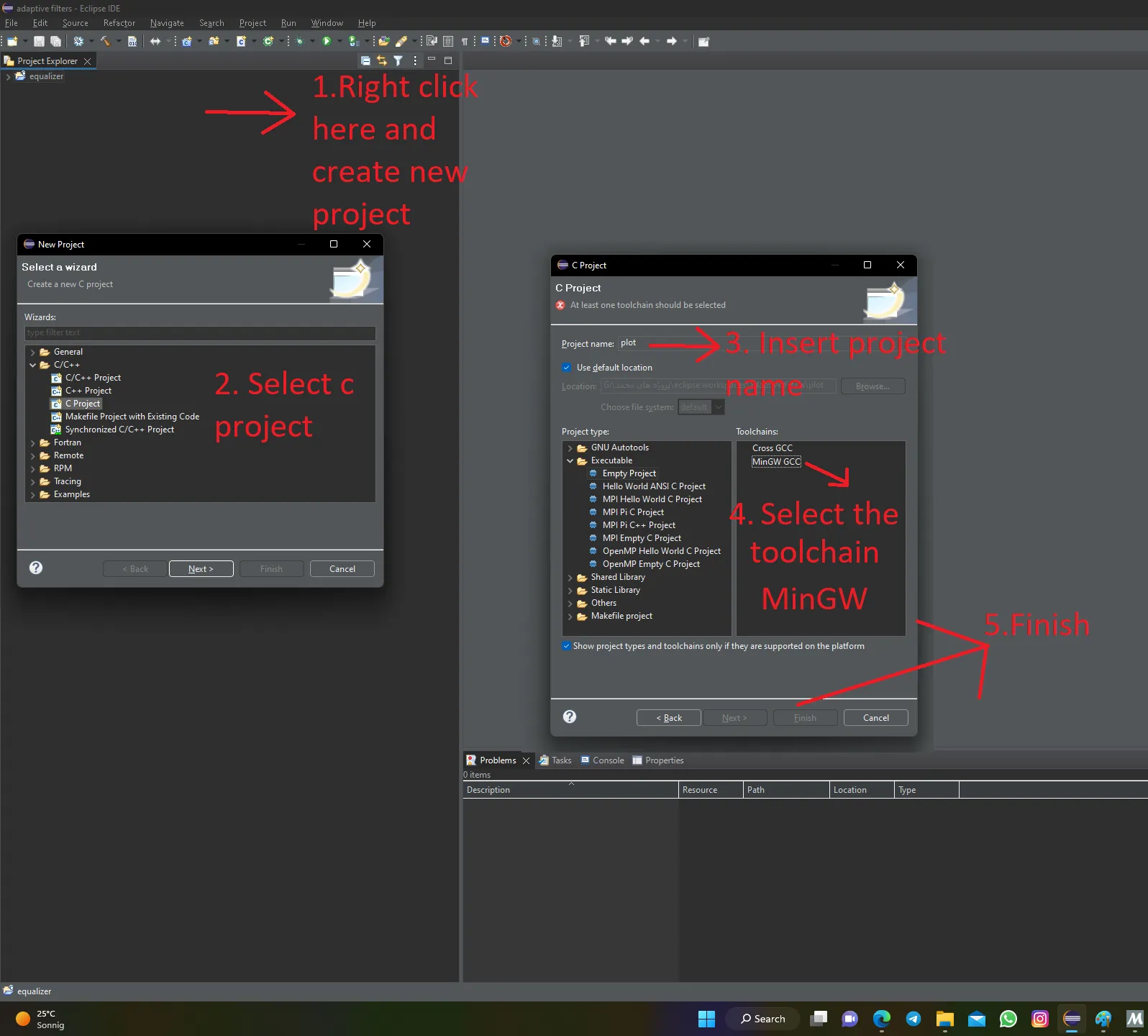The image size is (1148, 1036).
Task: Click the Show Whitespace pilcrow icon
Action: (x=465, y=42)
